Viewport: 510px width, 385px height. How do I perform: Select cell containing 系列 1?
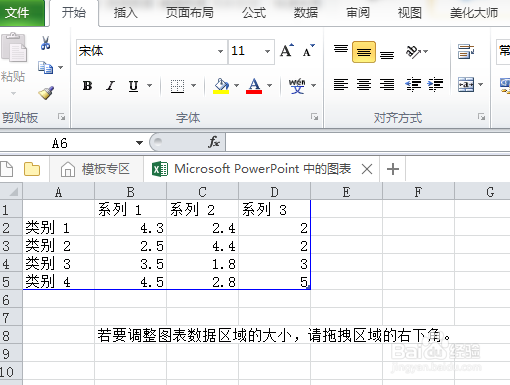(x=130, y=210)
